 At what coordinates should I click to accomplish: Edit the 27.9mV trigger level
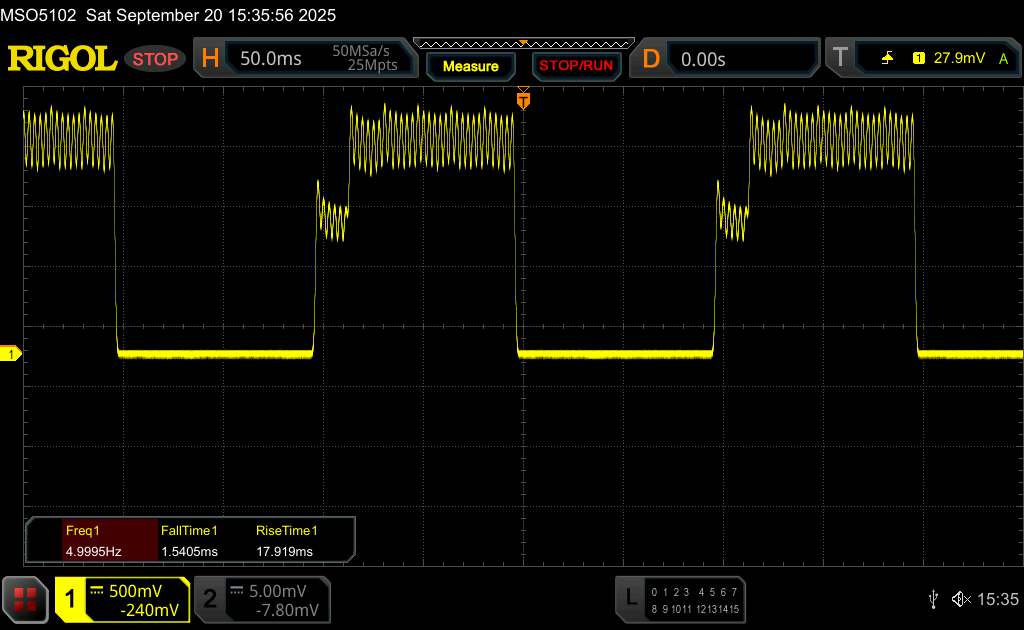tap(957, 59)
